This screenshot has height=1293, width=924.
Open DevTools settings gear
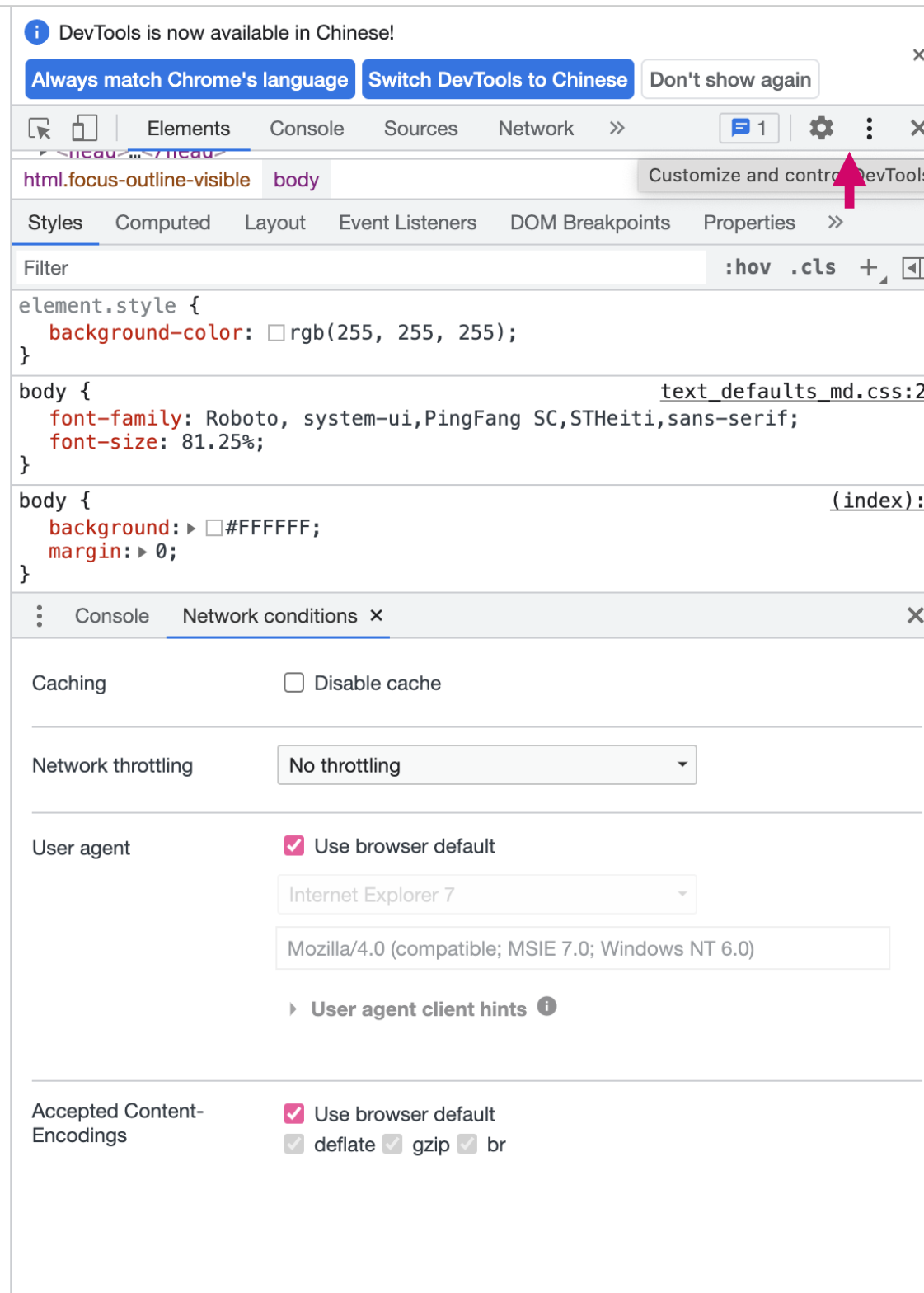click(x=821, y=128)
